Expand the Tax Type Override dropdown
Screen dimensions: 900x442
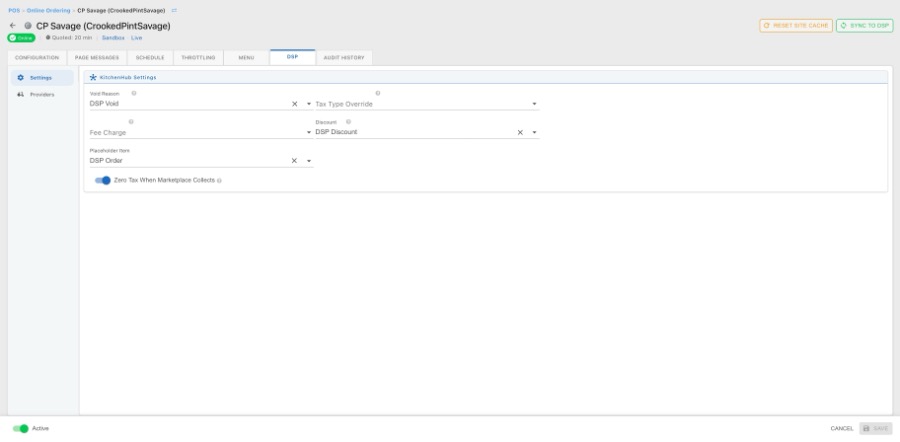coord(534,104)
